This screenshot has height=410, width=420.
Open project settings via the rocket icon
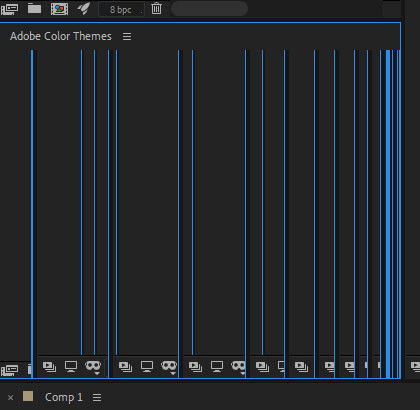click(x=84, y=9)
